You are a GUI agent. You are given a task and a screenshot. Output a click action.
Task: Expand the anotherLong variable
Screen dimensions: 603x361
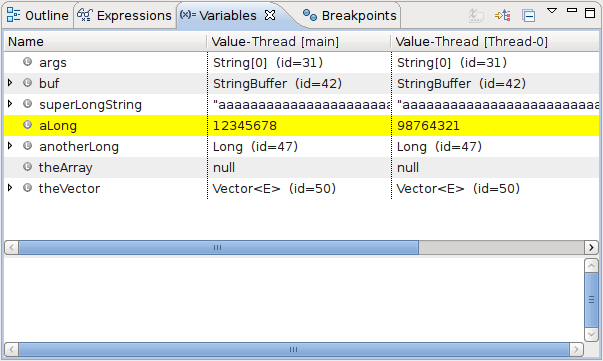click(x=10, y=146)
